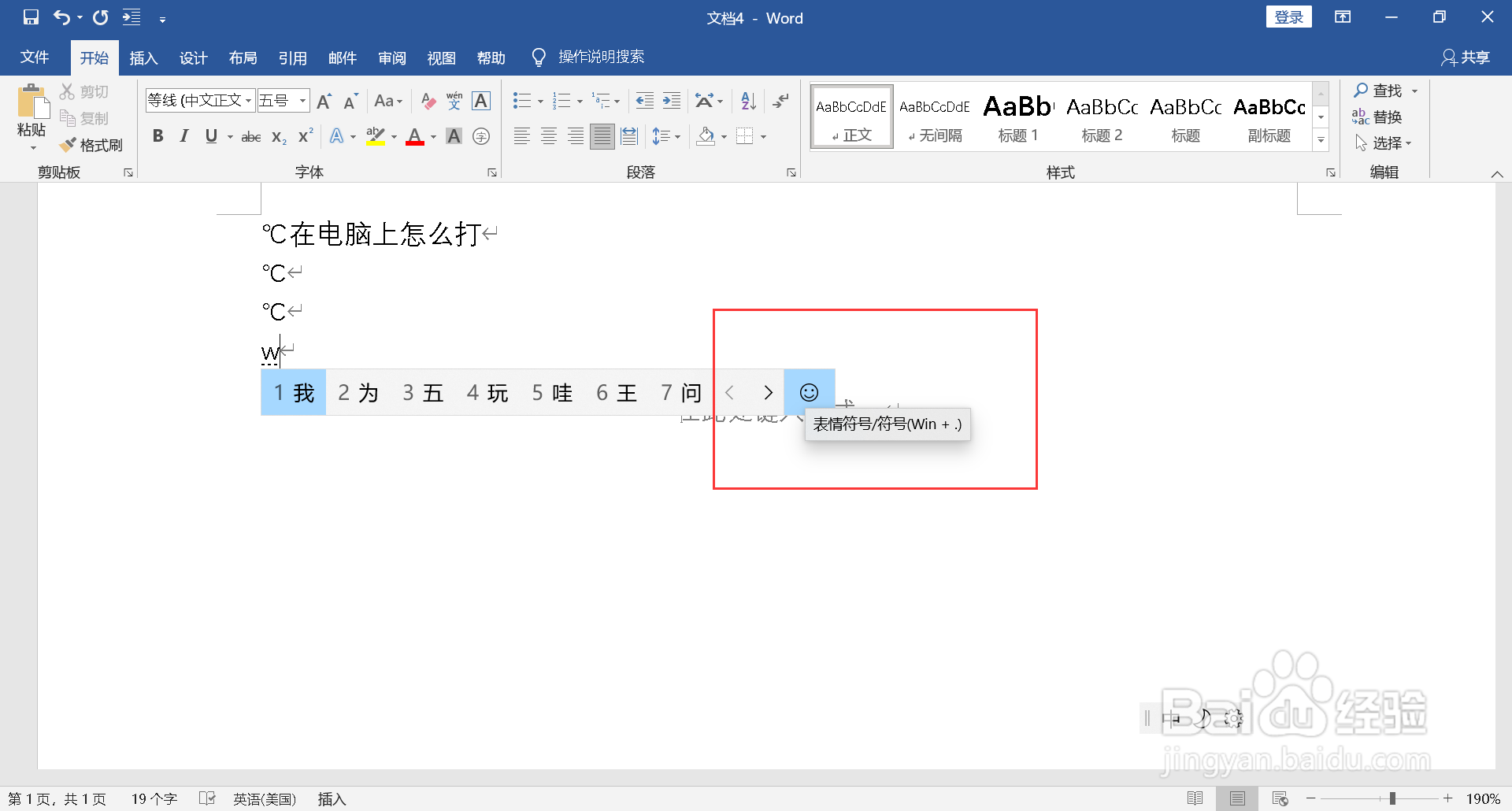Apply character border icon
This screenshot has width=1512, height=811.
coord(481,101)
